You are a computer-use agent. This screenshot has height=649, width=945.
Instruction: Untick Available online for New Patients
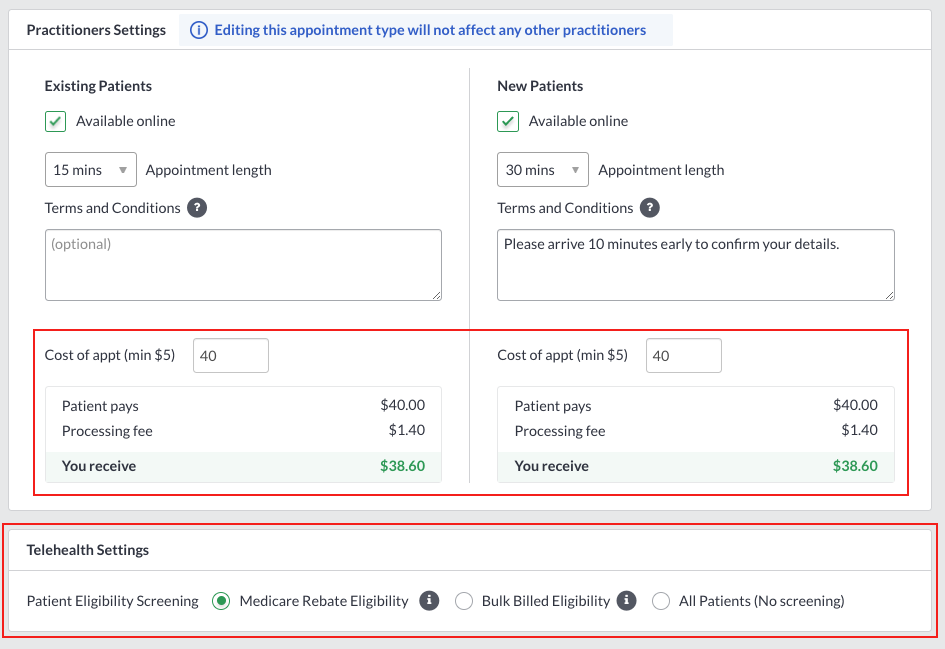[x=508, y=121]
